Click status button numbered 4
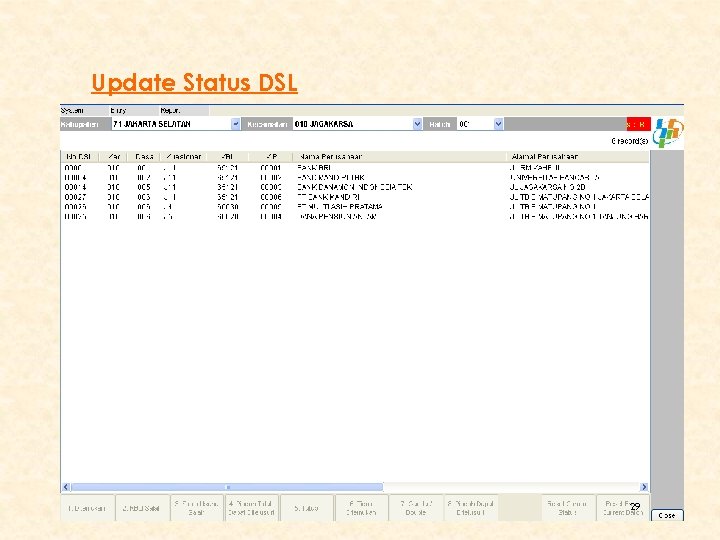This screenshot has width=720, height=540. pos(252,508)
